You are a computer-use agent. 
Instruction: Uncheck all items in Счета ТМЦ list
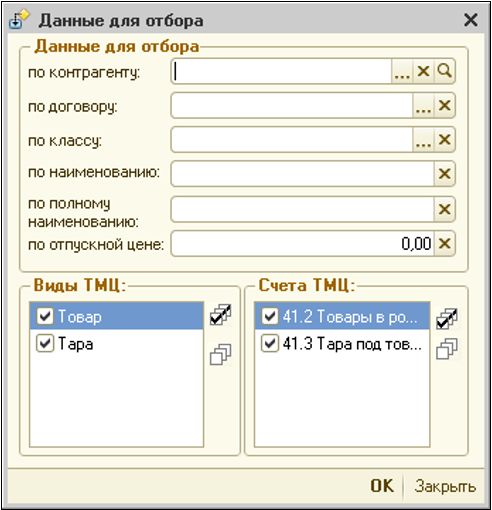[447, 349]
